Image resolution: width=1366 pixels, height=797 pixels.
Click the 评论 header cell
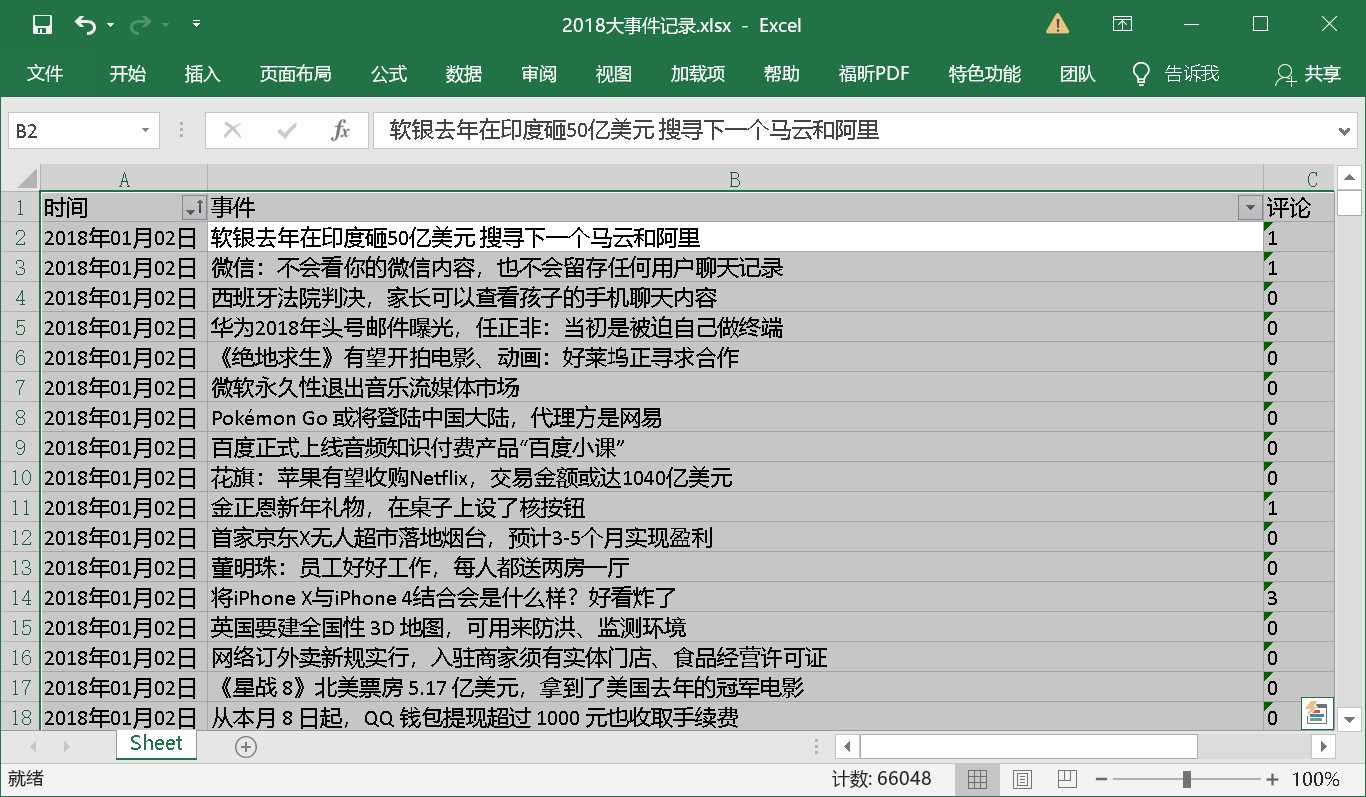pyautogui.click(x=1299, y=208)
